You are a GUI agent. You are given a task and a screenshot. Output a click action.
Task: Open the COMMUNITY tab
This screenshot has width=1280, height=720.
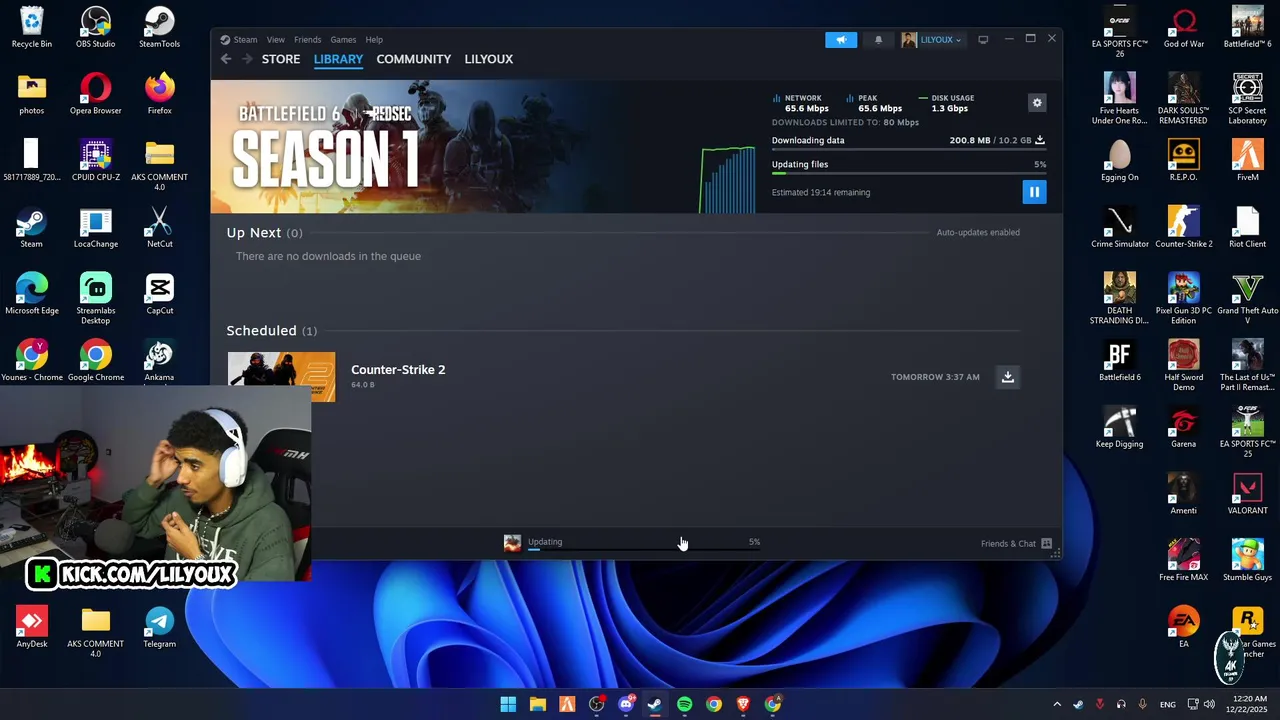click(x=414, y=59)
